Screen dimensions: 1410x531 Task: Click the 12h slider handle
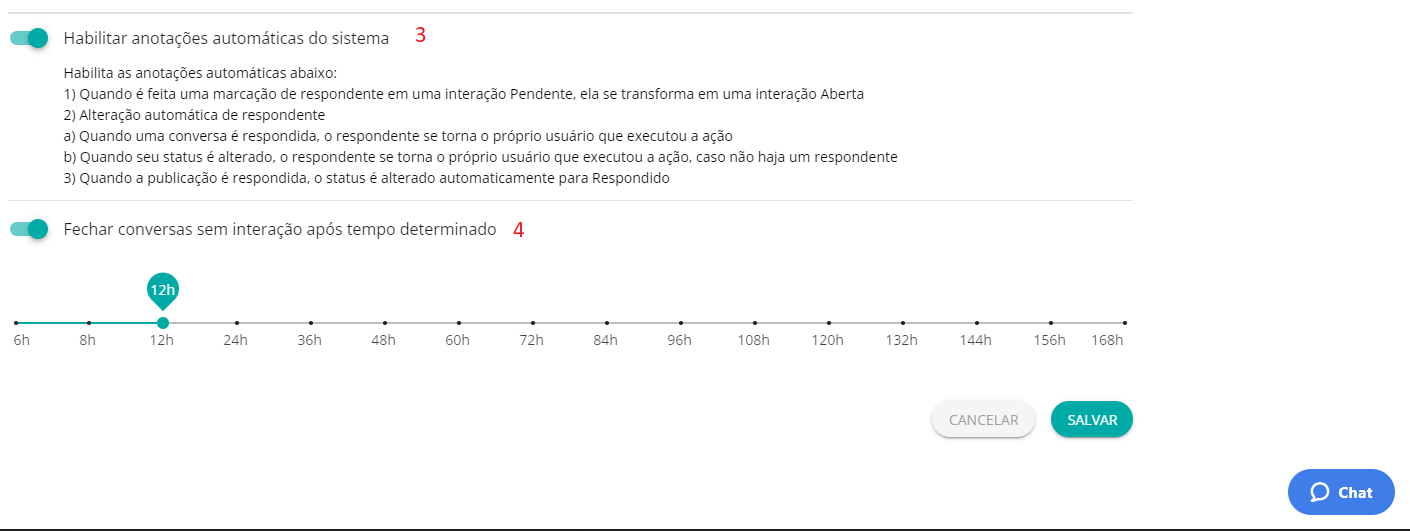click(x=163, y=323)
